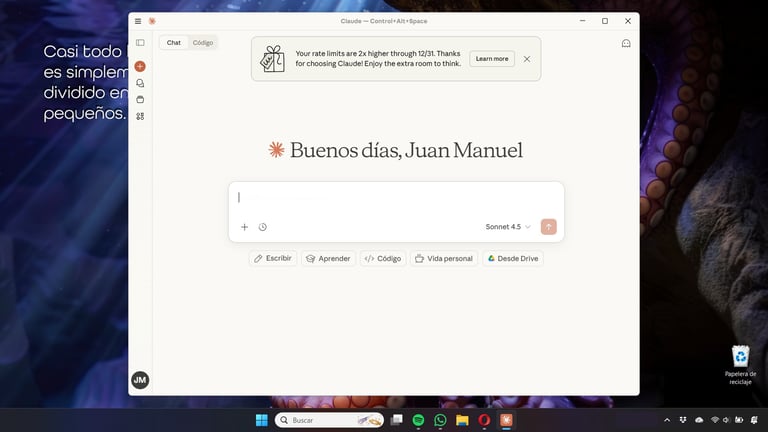The width and height of the screenshot is (768, 432).
Task: Click the gift box icon in banner
Action: (x=272, y=59)
